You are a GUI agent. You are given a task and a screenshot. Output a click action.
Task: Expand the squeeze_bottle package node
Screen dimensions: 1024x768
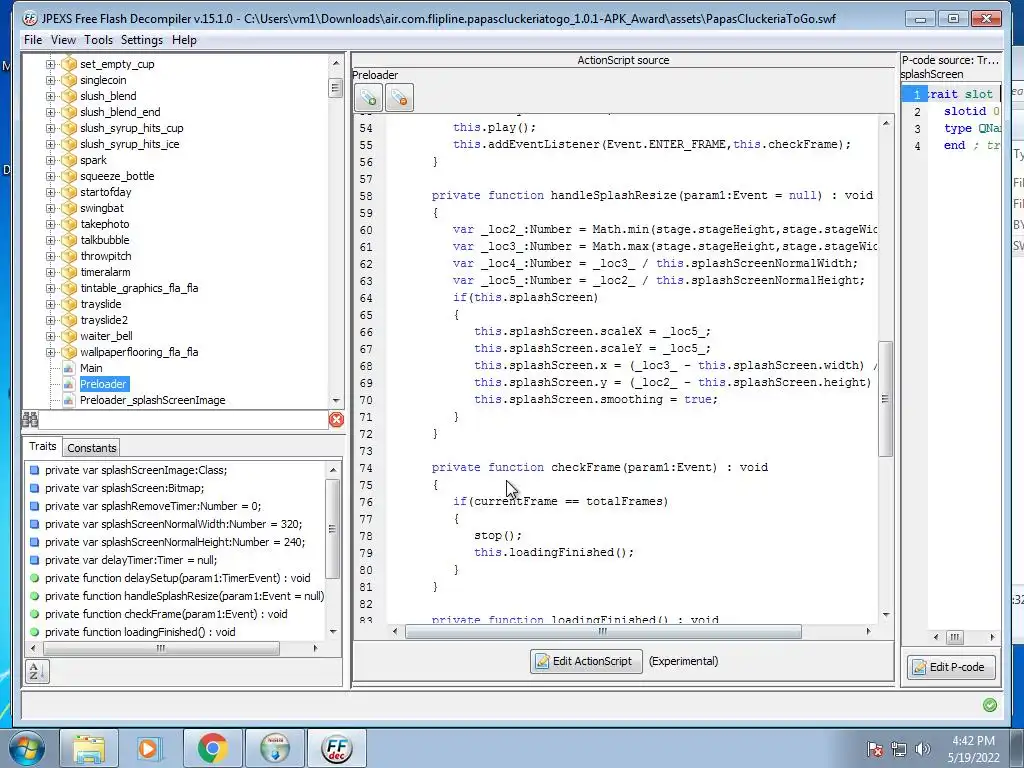coord(50,176)
